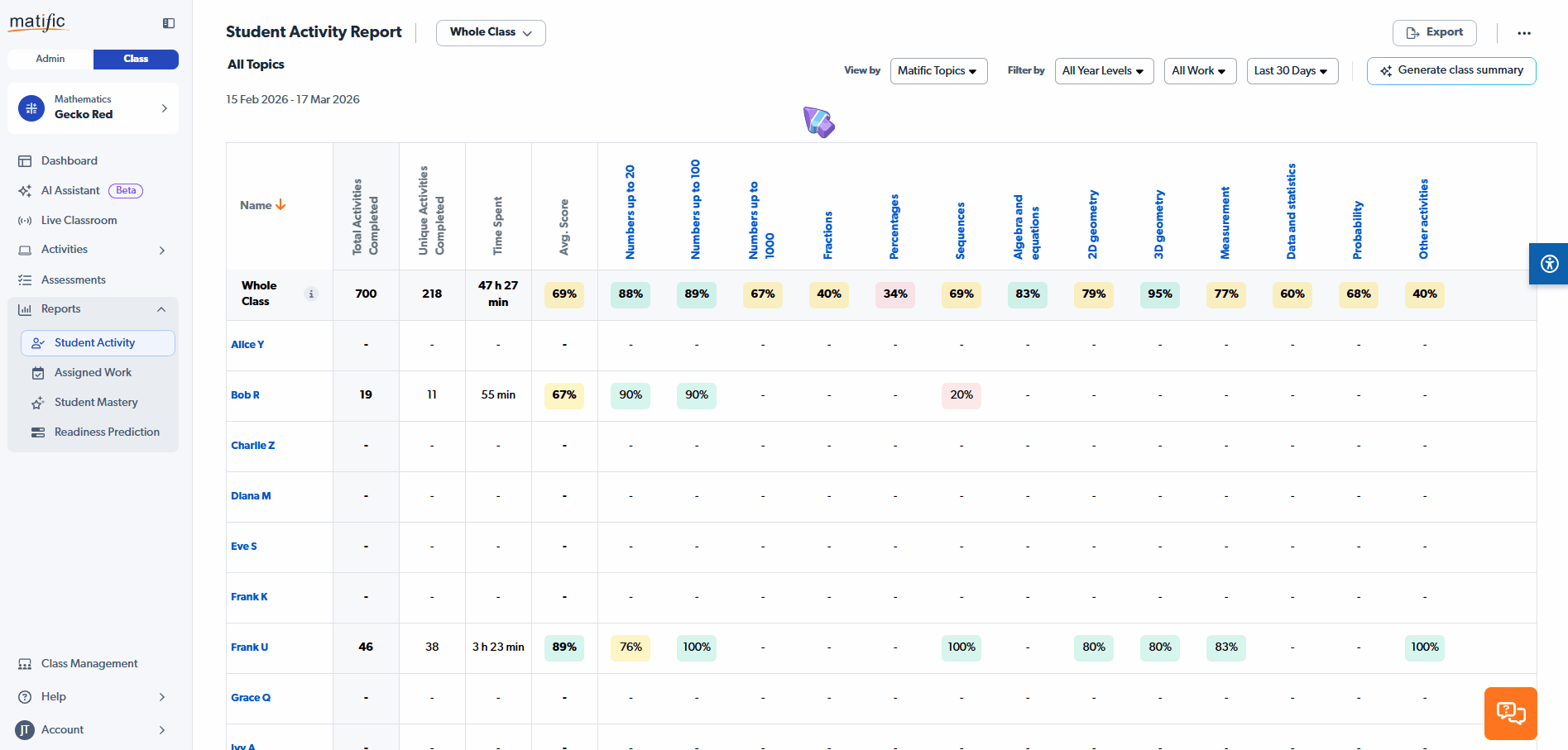Select the Student Mastery report icon

coord(38,402)
